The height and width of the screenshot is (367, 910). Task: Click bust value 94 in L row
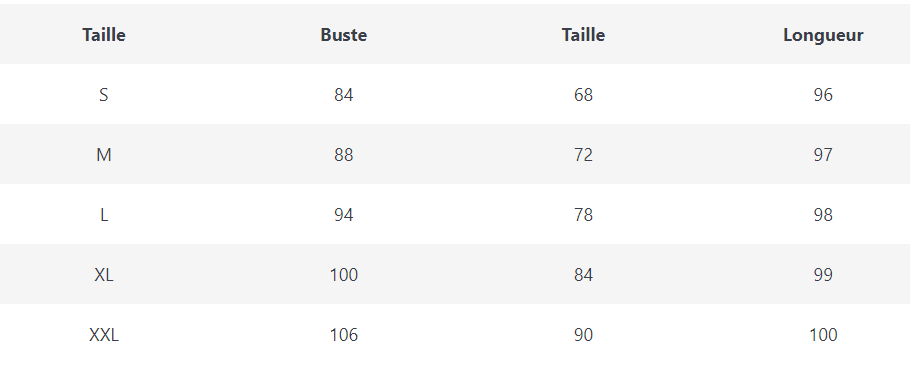coord(344,215)
